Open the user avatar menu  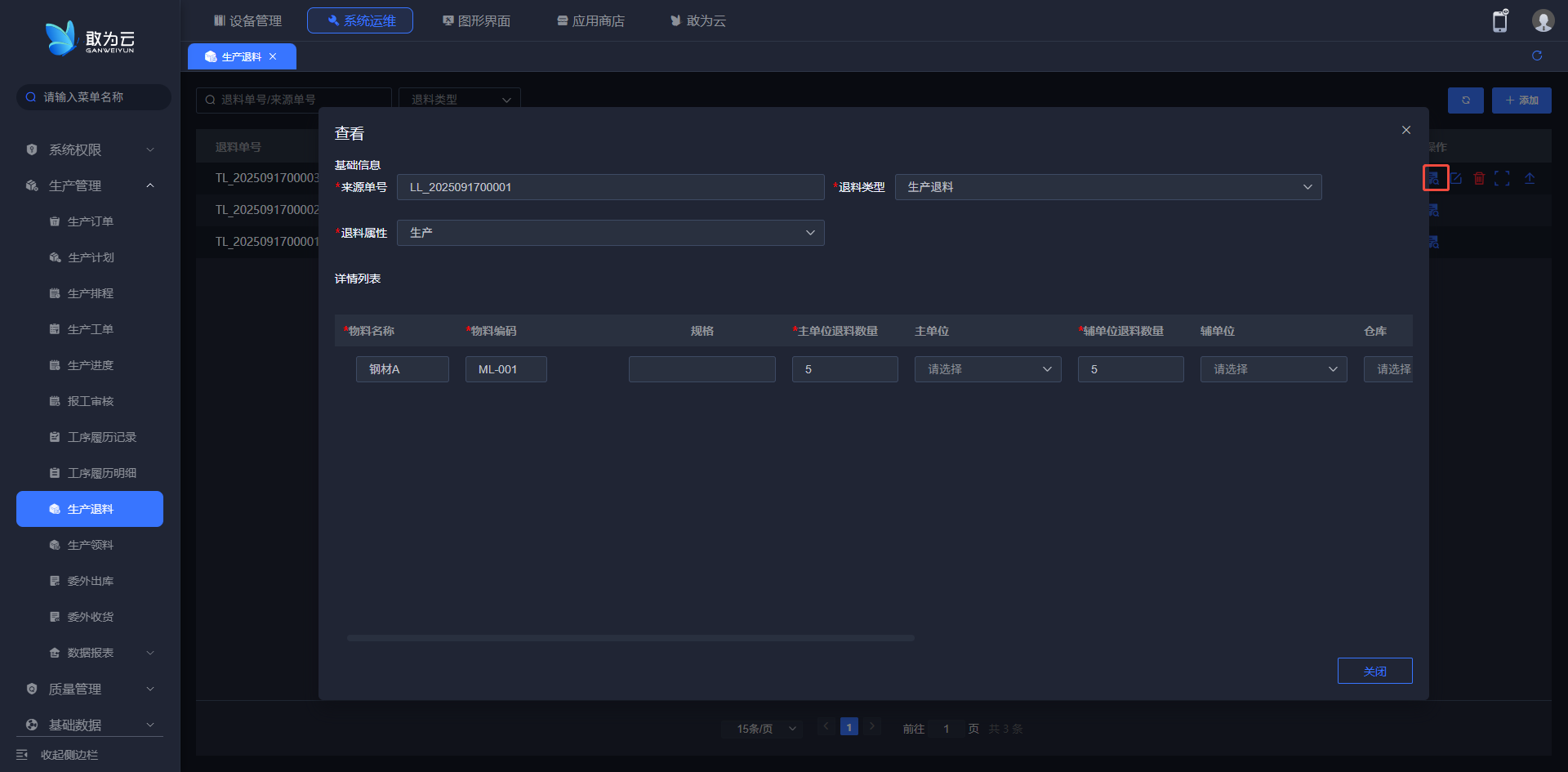click(1543, 21)
